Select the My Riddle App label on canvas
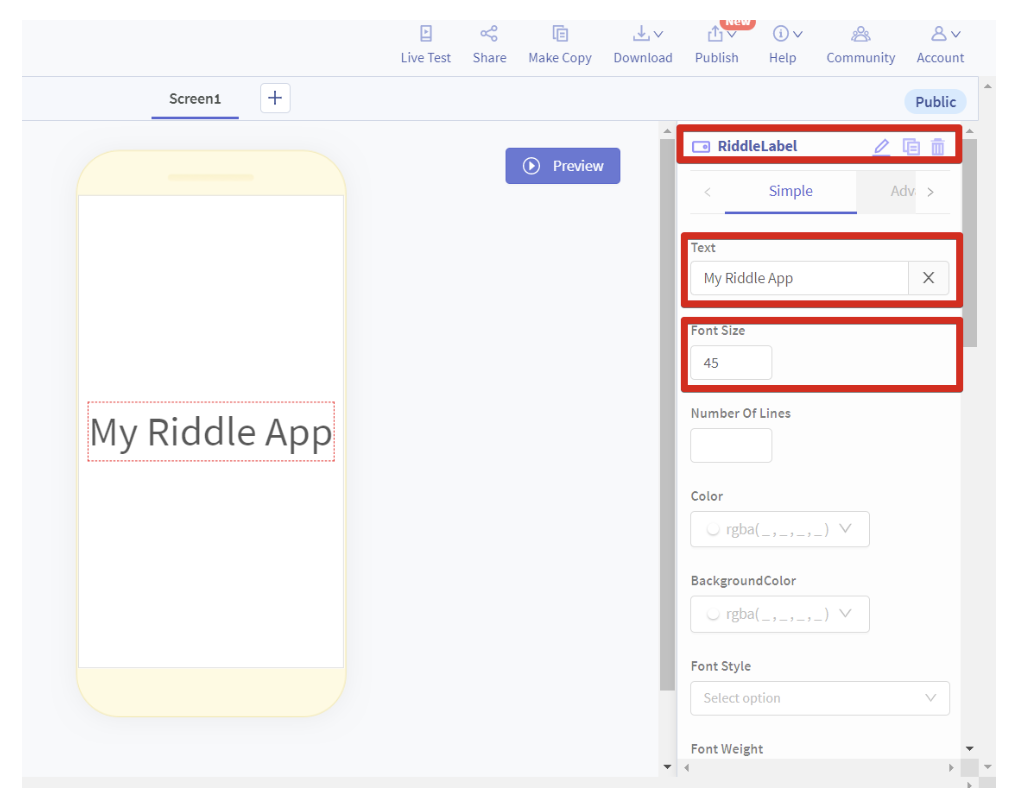Image resolution: width=1020 pixels, height=800 pixels. point(211,432)
